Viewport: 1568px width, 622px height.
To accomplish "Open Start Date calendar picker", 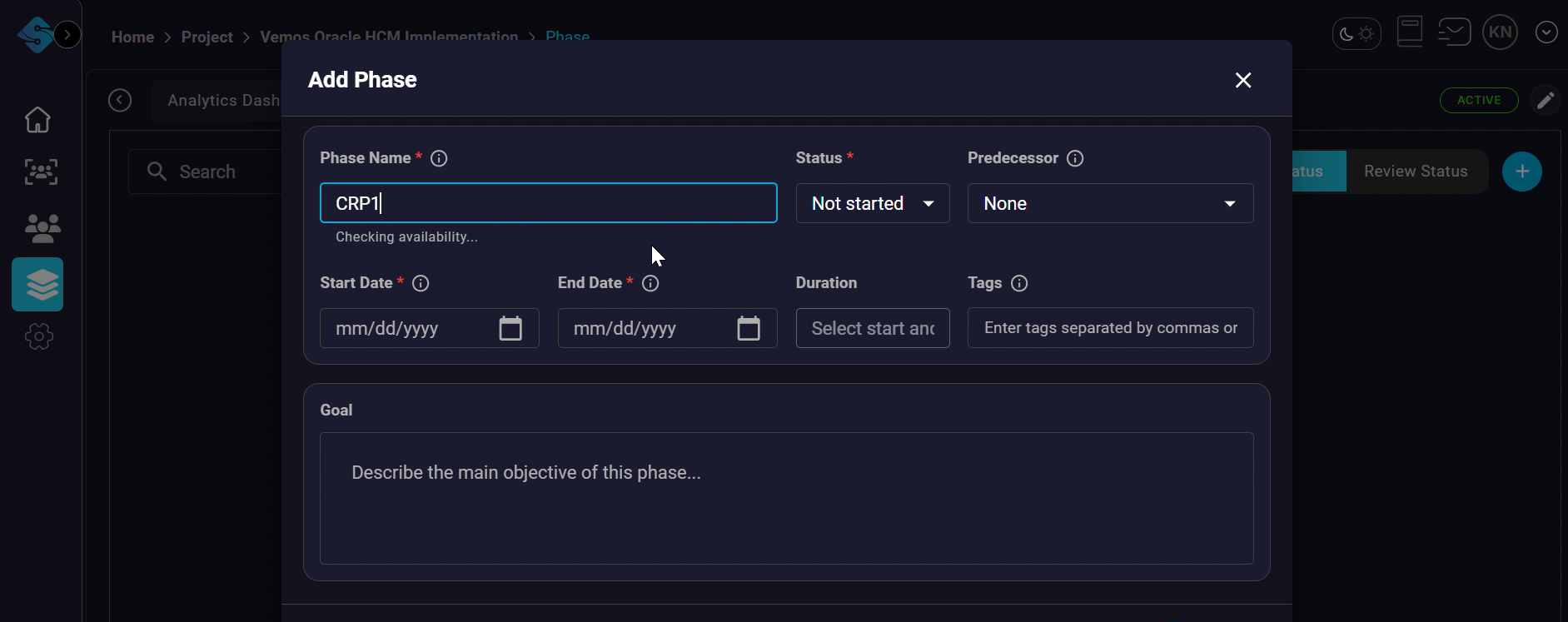I will pos(510,328).
